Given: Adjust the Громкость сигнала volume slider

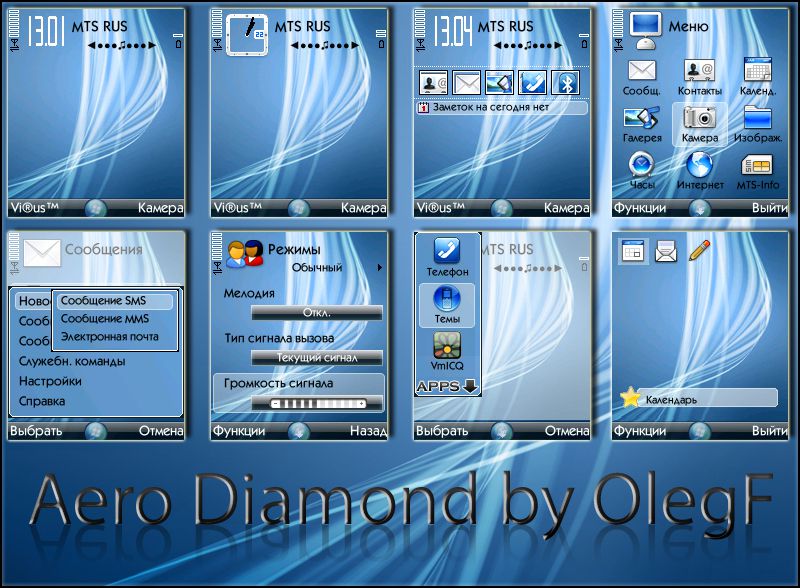Looking at the screenshot, I should coord(316,402).
